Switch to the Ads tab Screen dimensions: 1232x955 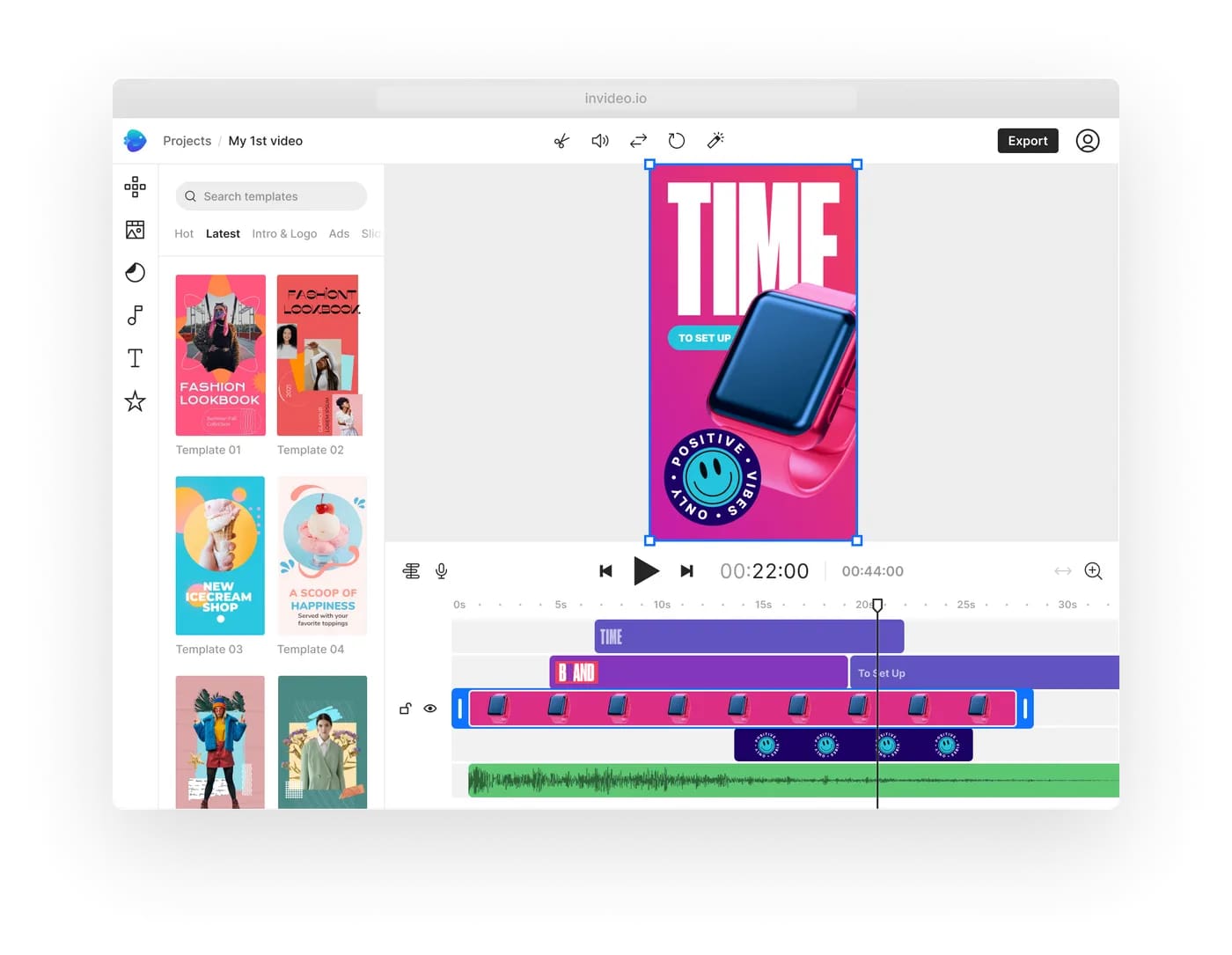[x=339, y=233]
